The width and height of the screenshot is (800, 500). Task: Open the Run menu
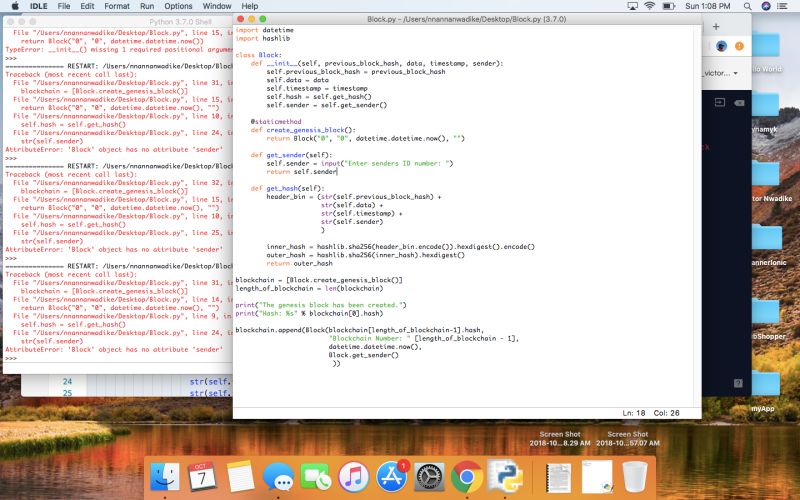147,6
